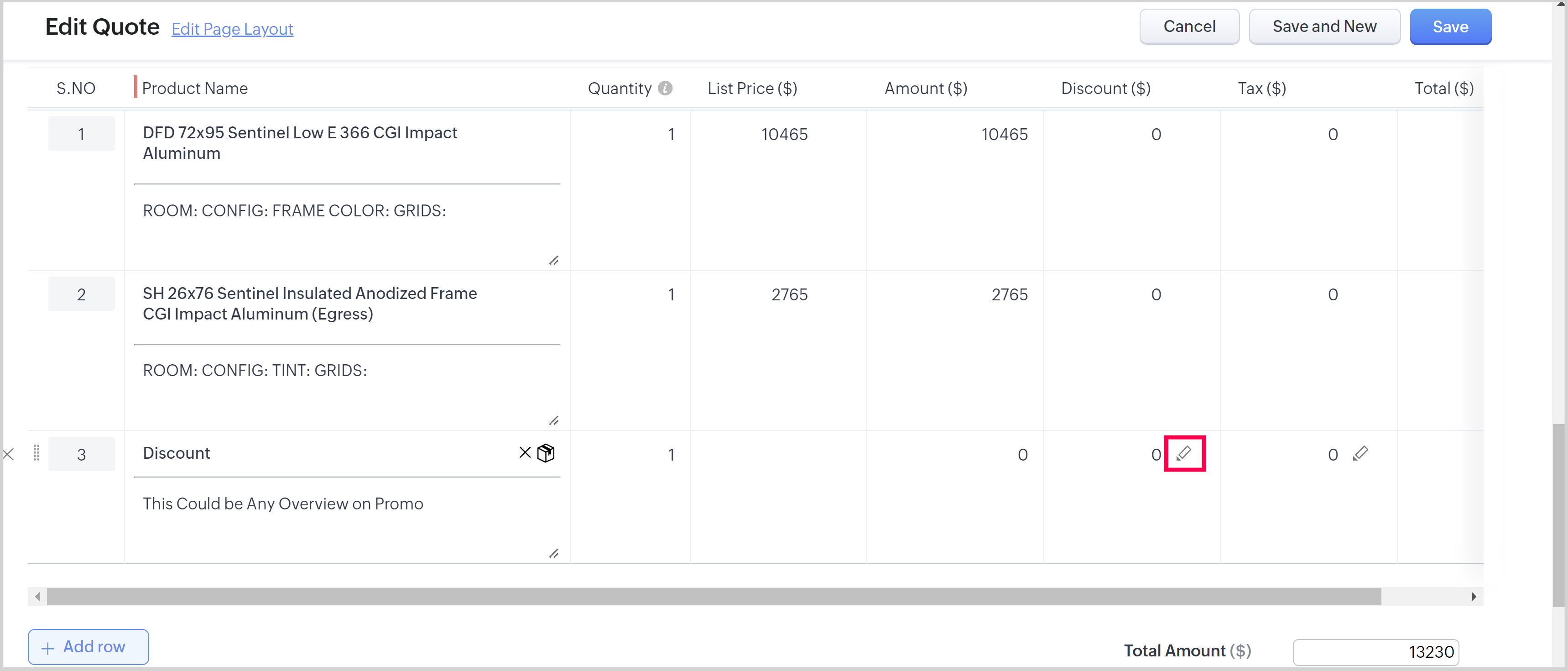Click the resize handle of Promo description box
The height and width of the screenshot is (671, 1568).
[x=553, y=554]
